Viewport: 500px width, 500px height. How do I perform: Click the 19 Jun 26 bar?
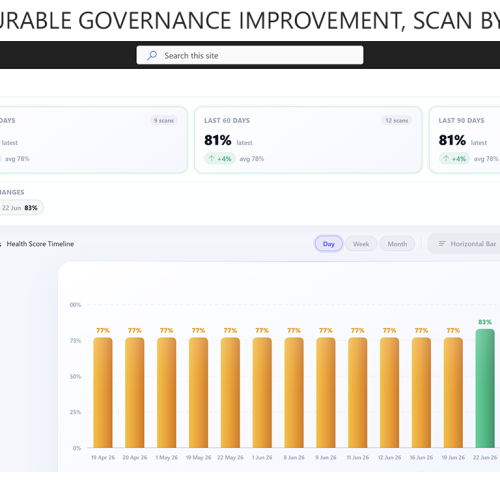pyautogui.click(x=453, y=392)
